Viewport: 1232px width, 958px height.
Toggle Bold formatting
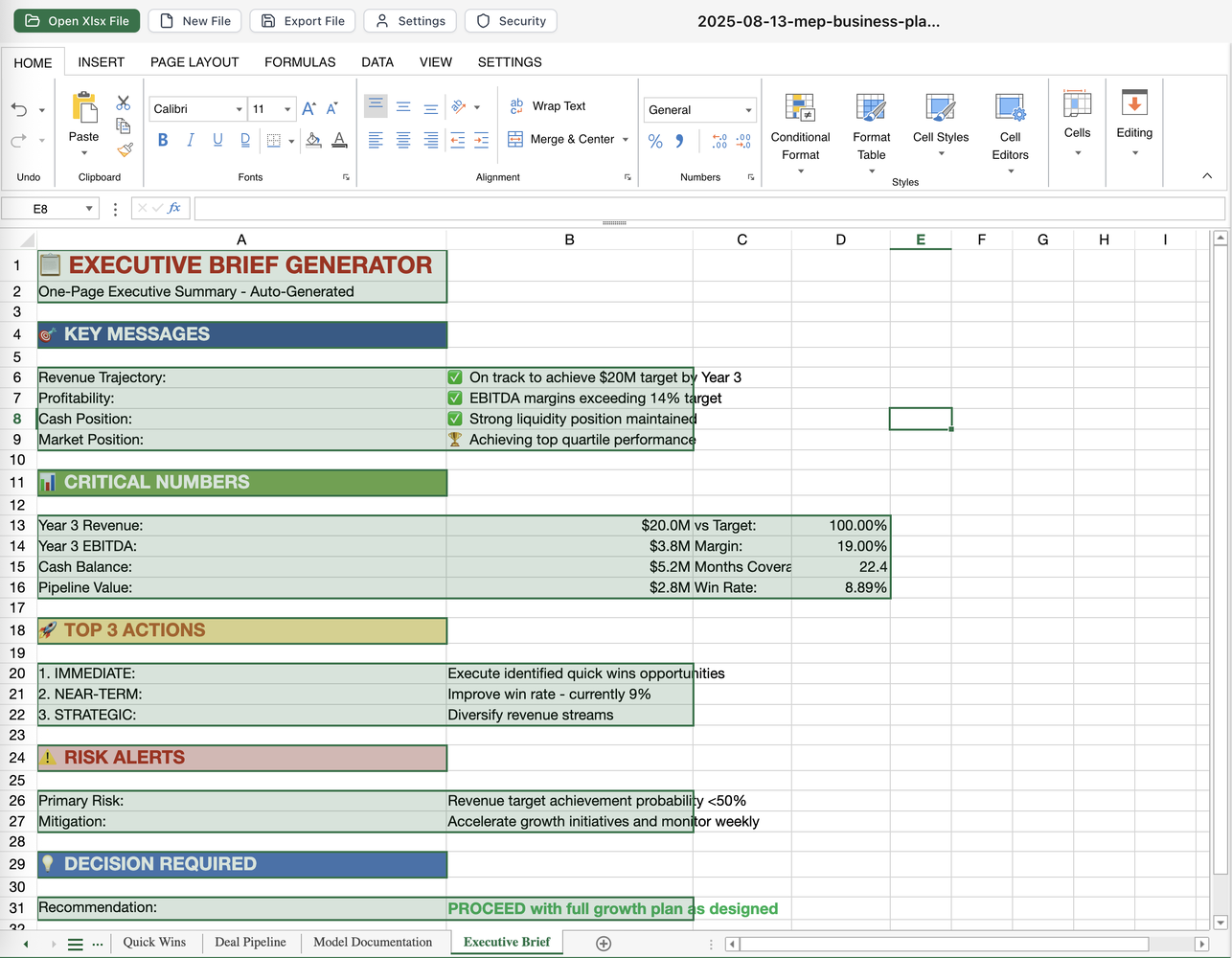click(163, 141)
